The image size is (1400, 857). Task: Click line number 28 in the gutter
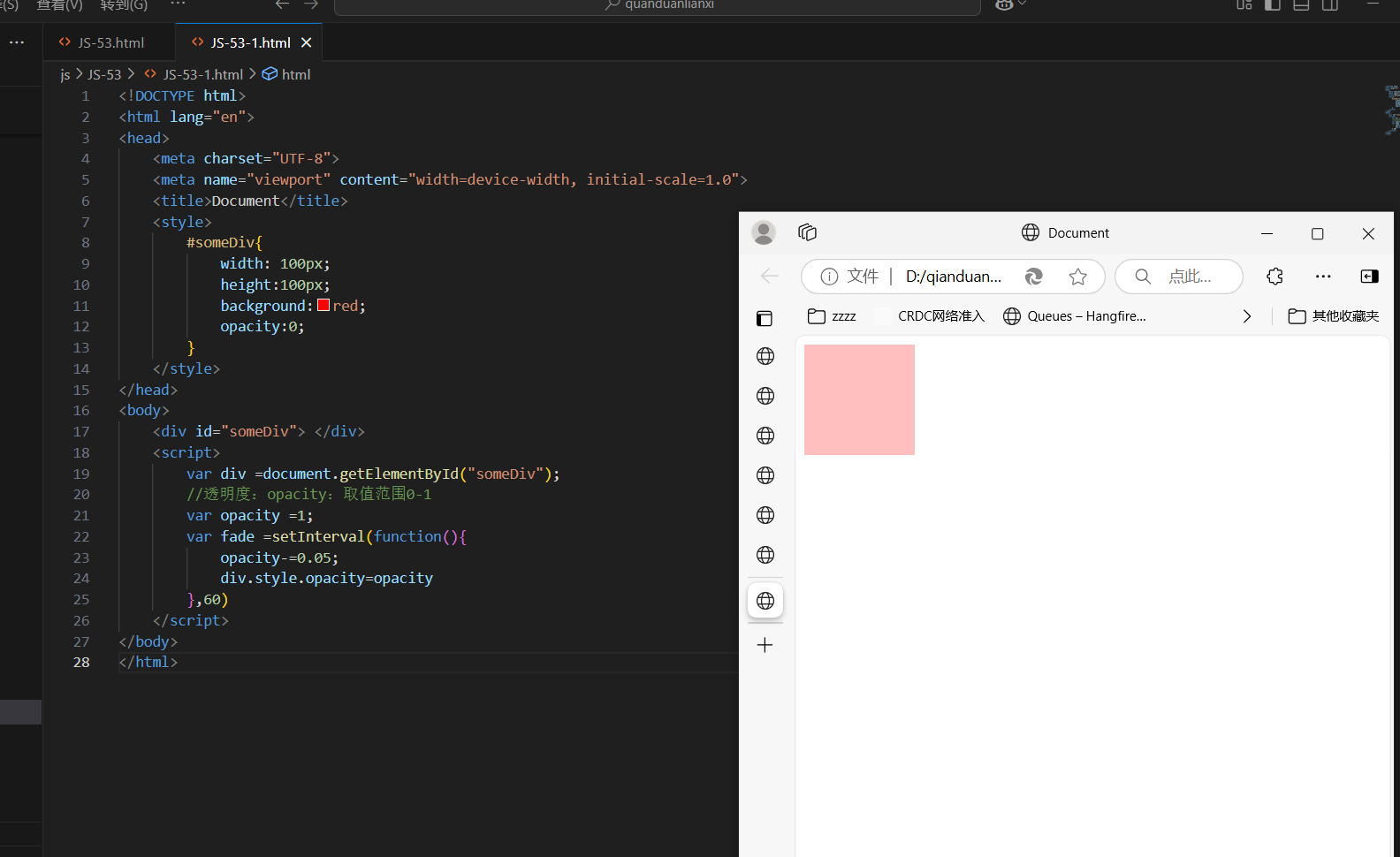click(81, 662)
